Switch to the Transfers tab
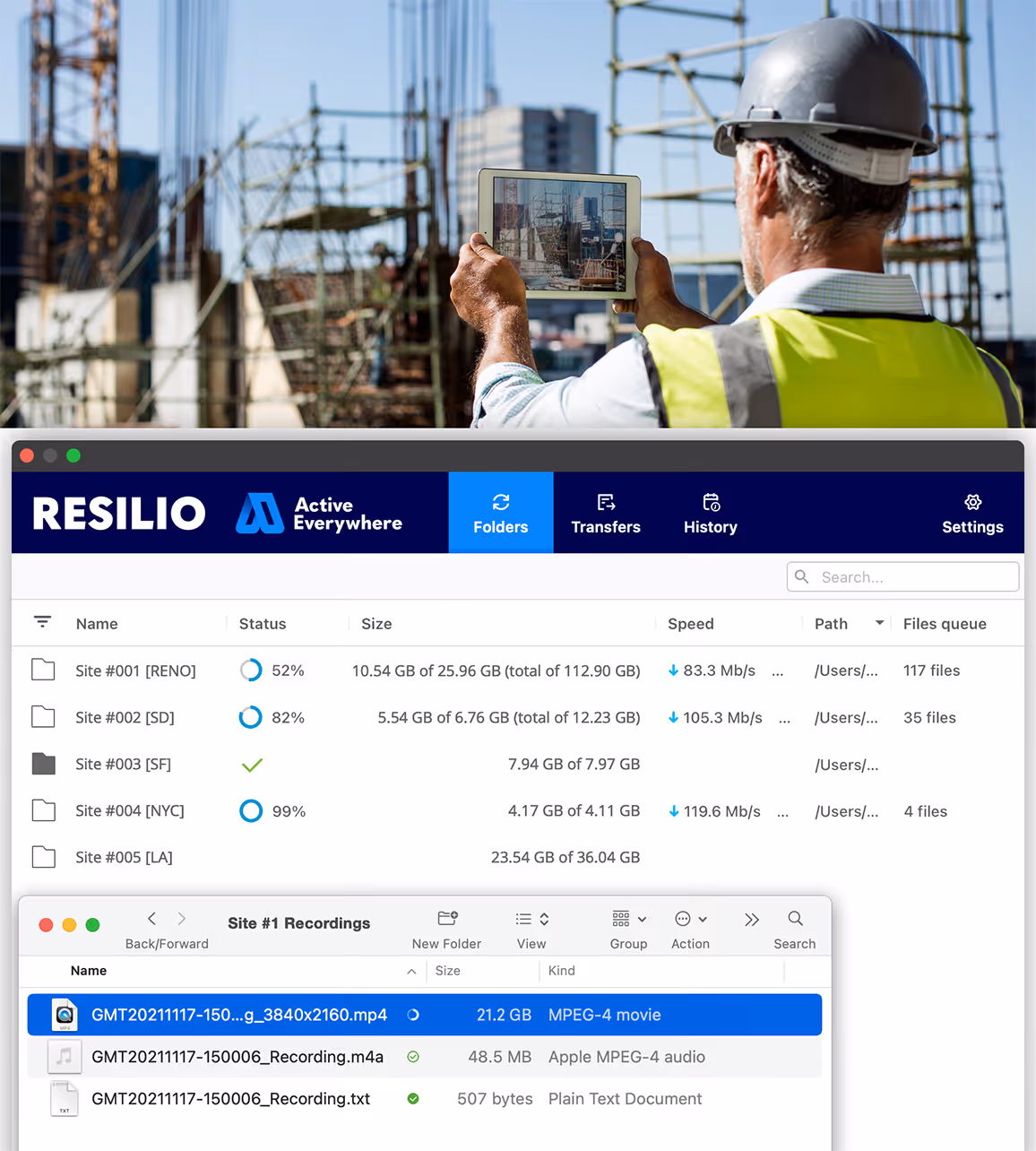 pyautogui.click(x=606, y=513)
